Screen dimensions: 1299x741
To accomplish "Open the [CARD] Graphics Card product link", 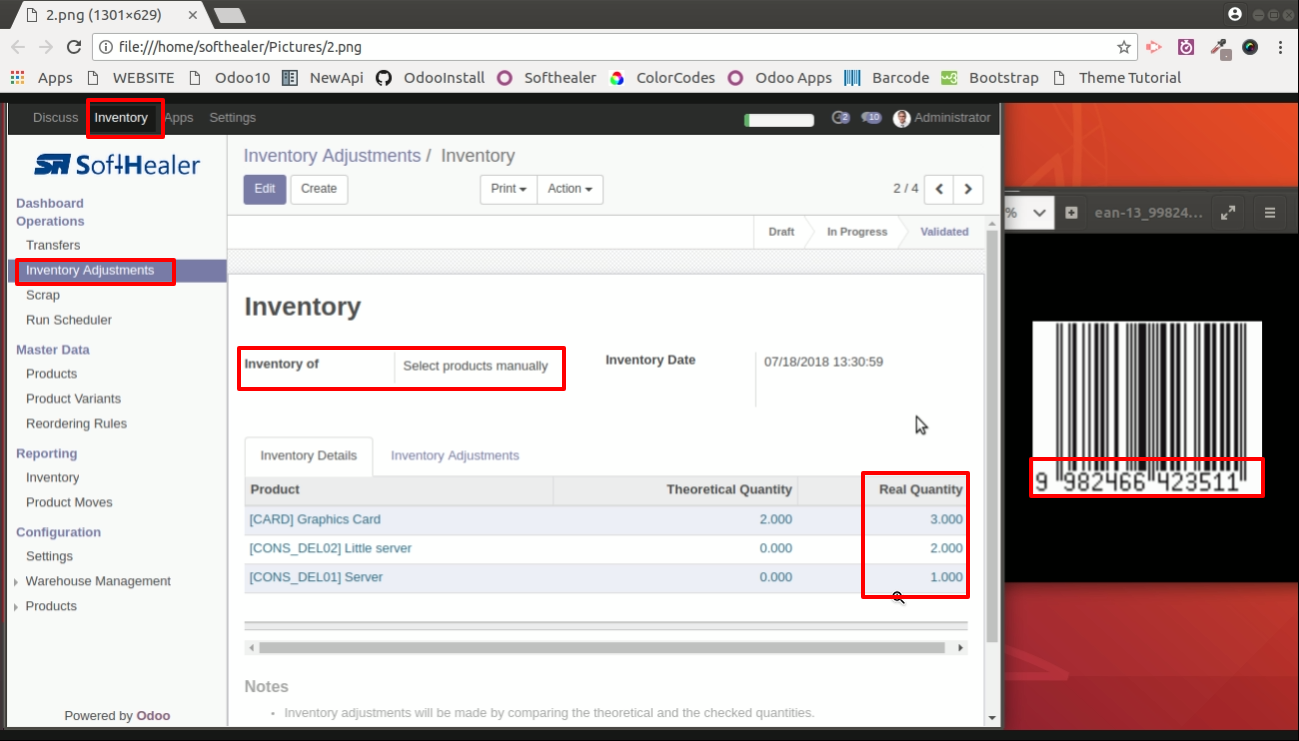I will pyautogui.click(x=315, y=520).
